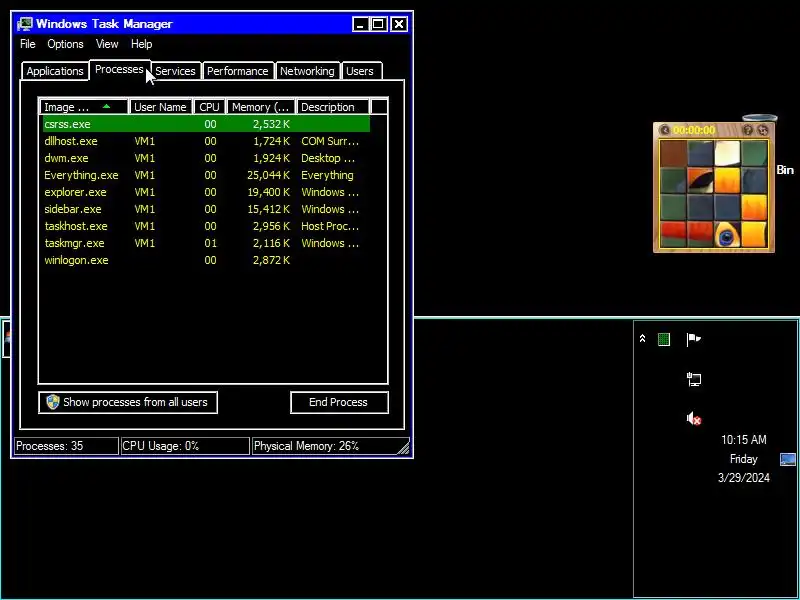Click the shield icon for all-user processes

(53, 402)
